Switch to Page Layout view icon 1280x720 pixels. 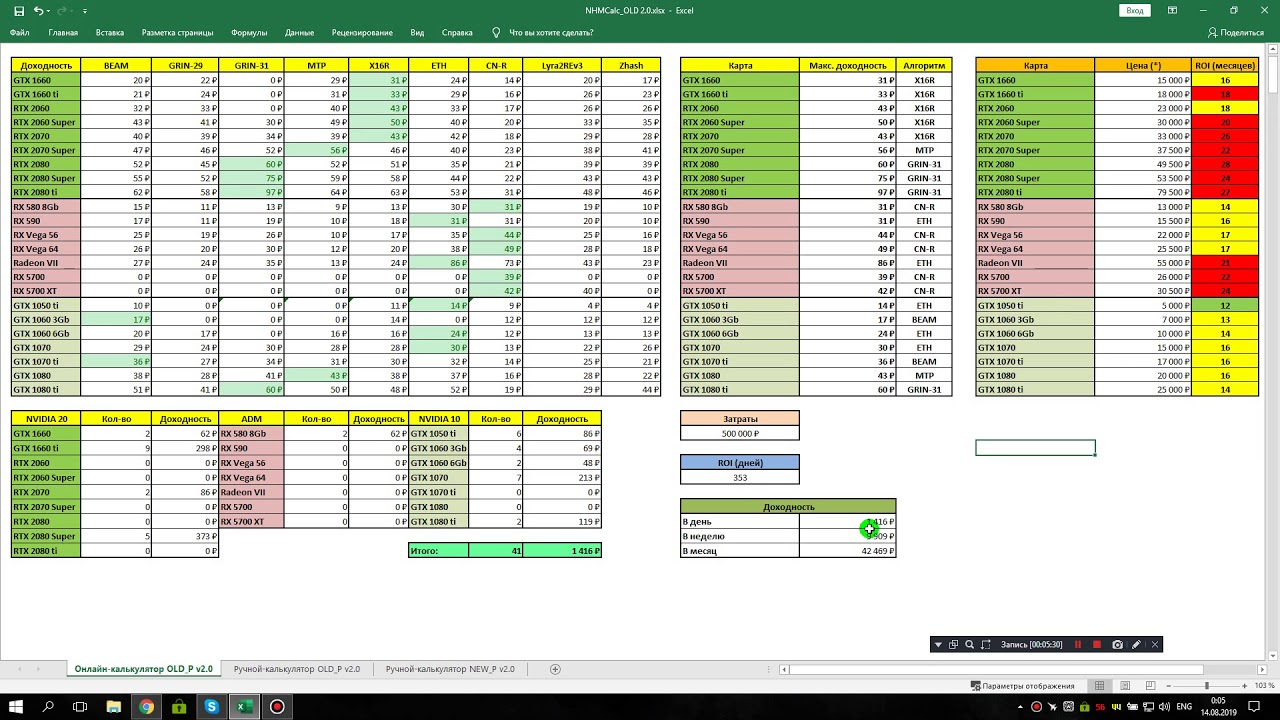click(1126, 686)
